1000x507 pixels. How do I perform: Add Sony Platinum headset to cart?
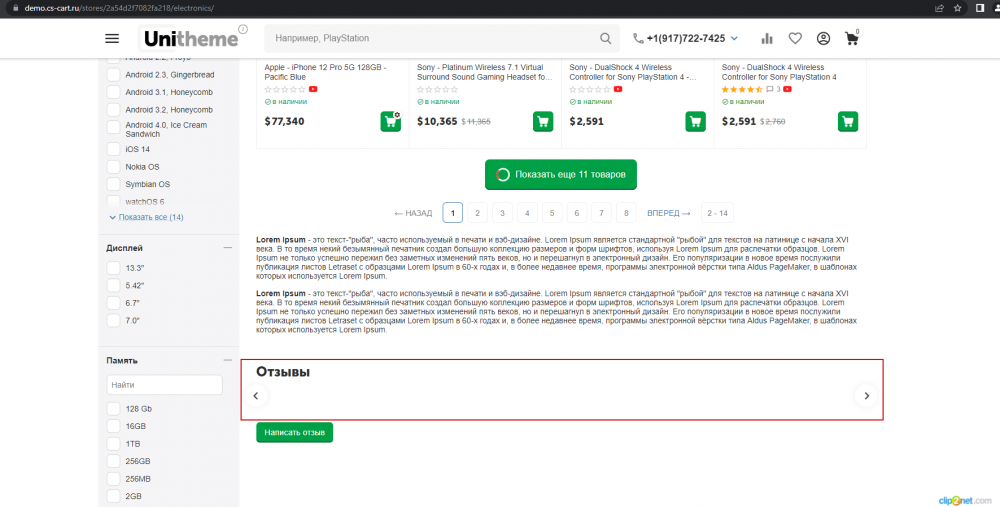tap(543, 121)
